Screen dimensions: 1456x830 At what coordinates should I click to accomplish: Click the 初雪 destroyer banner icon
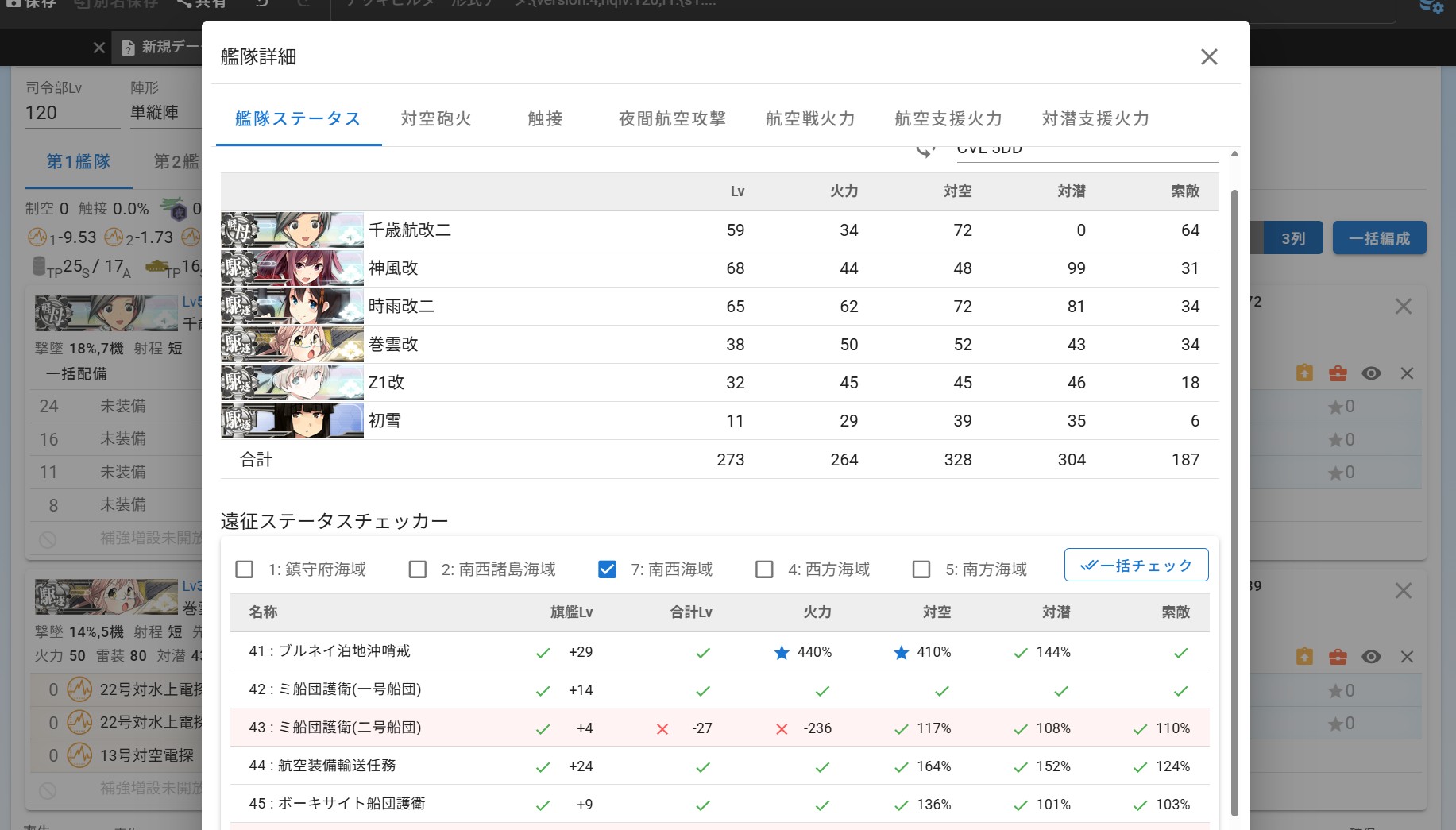point(292,421)
